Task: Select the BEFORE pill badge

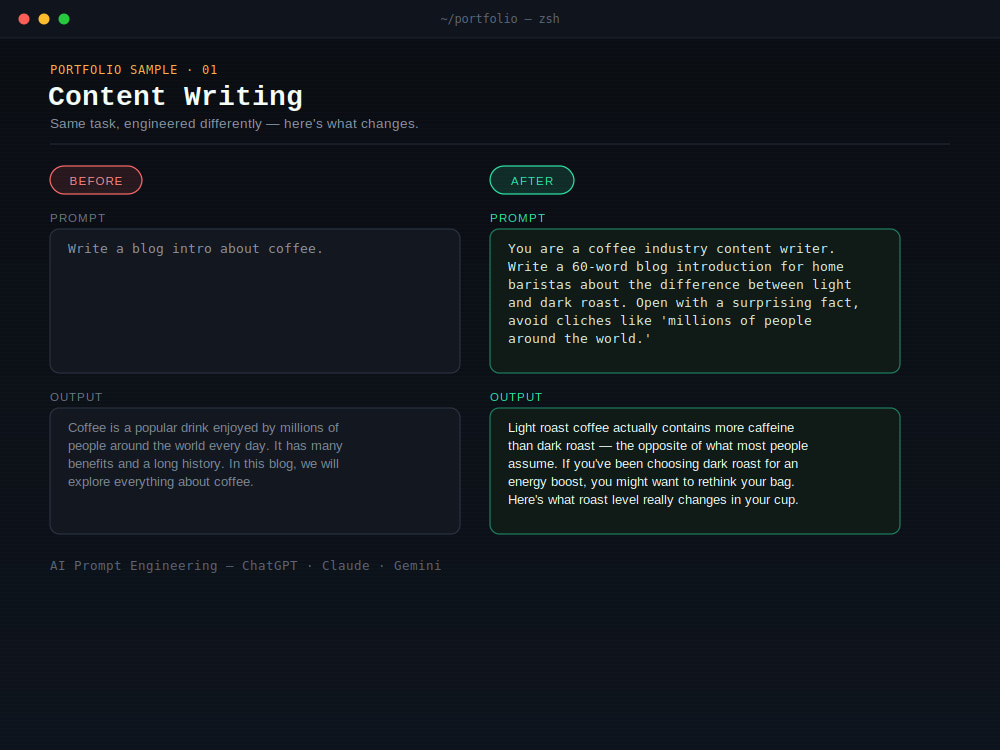Action: pyautogui.click(x=96, y=180)
